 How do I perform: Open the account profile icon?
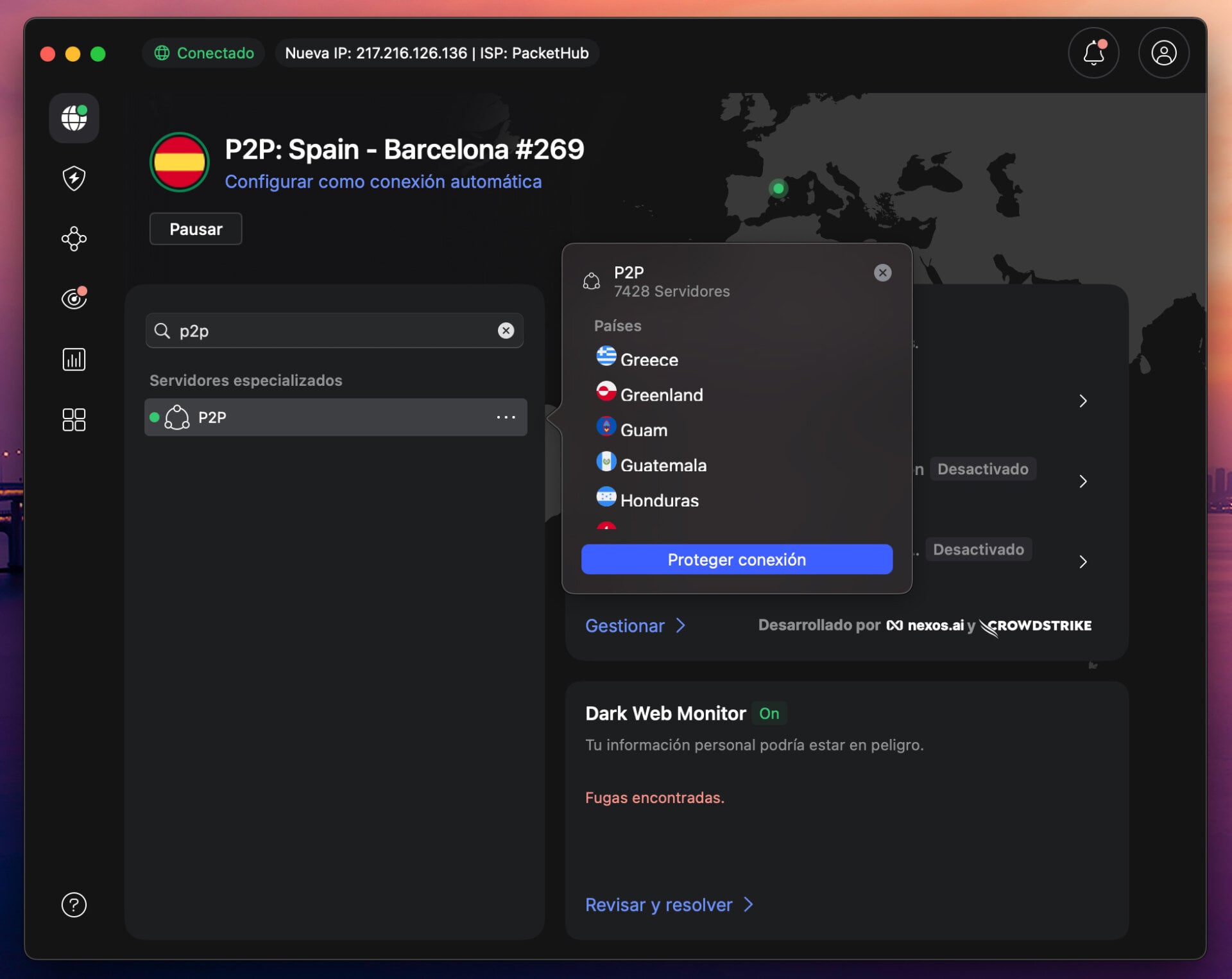point(1163,53)
